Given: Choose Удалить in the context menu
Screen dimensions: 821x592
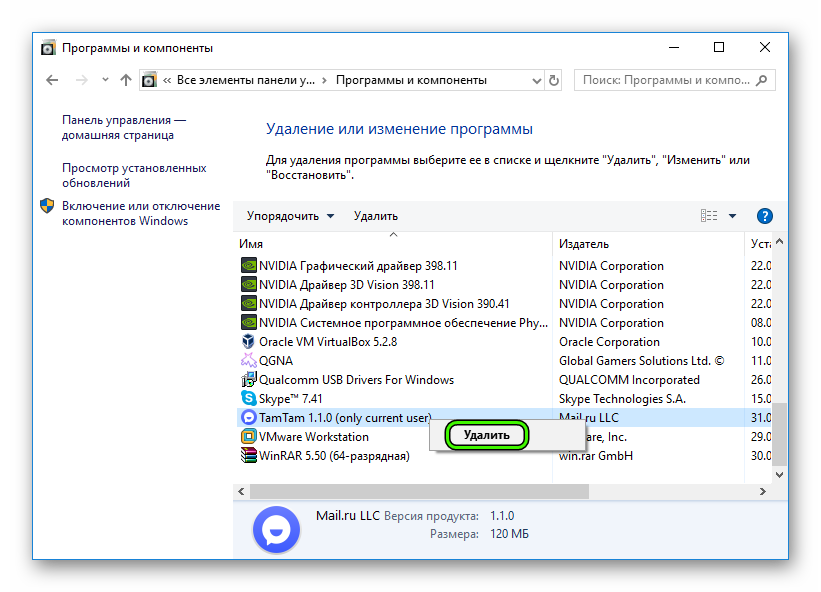Looking at the screenshot, I should coord(486,435).
